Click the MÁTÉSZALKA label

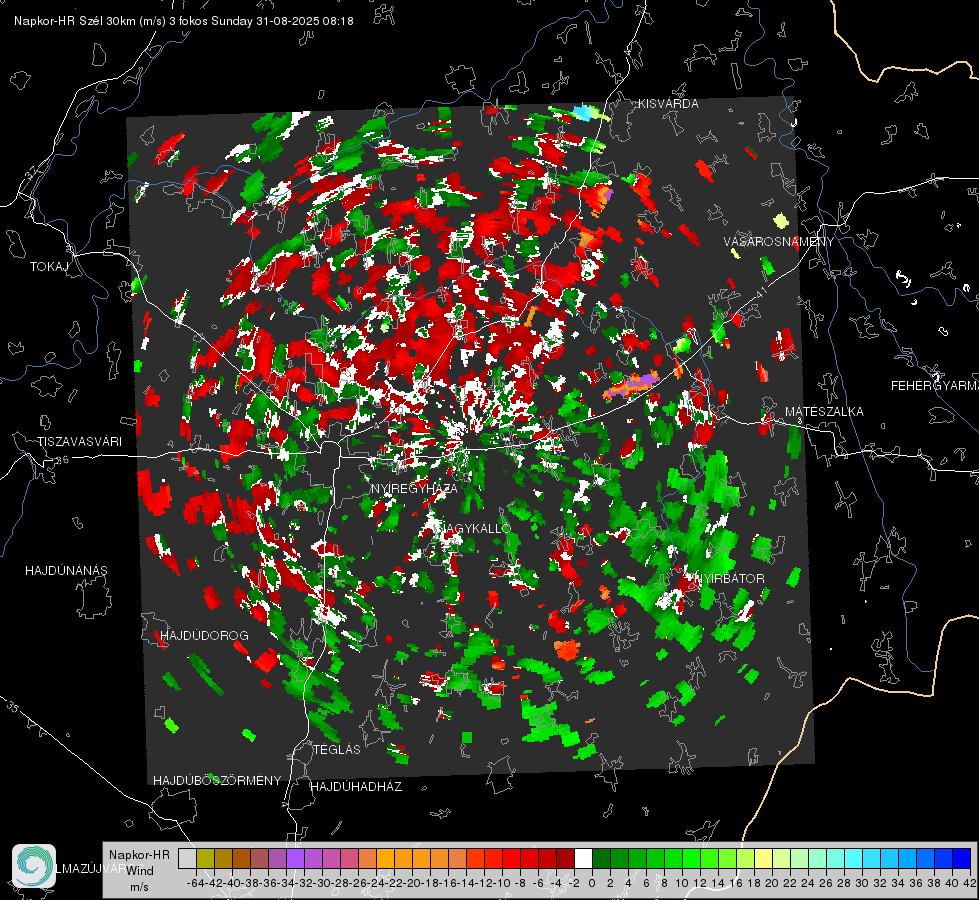(x=824, y=412)
